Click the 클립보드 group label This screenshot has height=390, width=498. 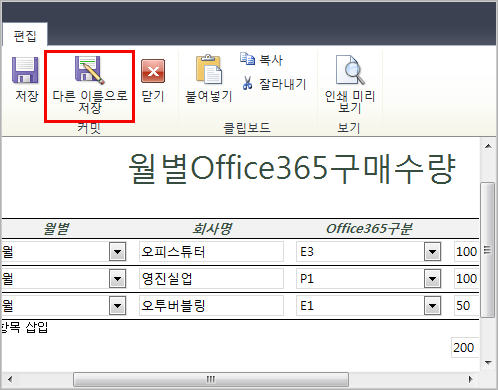click(x=247, y=128)
